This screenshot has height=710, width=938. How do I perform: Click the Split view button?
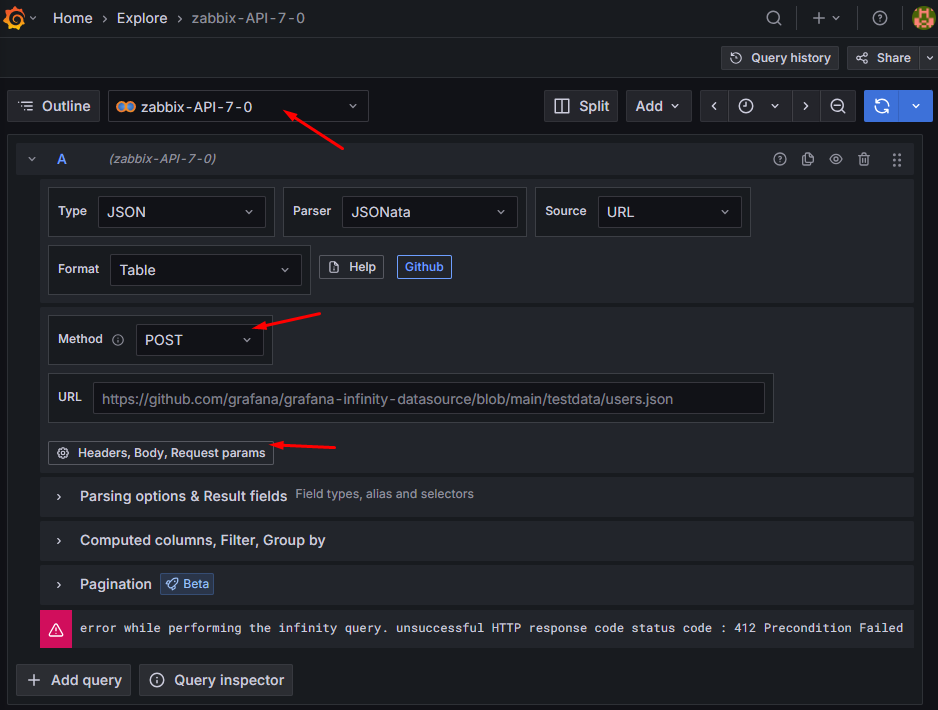click(x=582, y=106)
